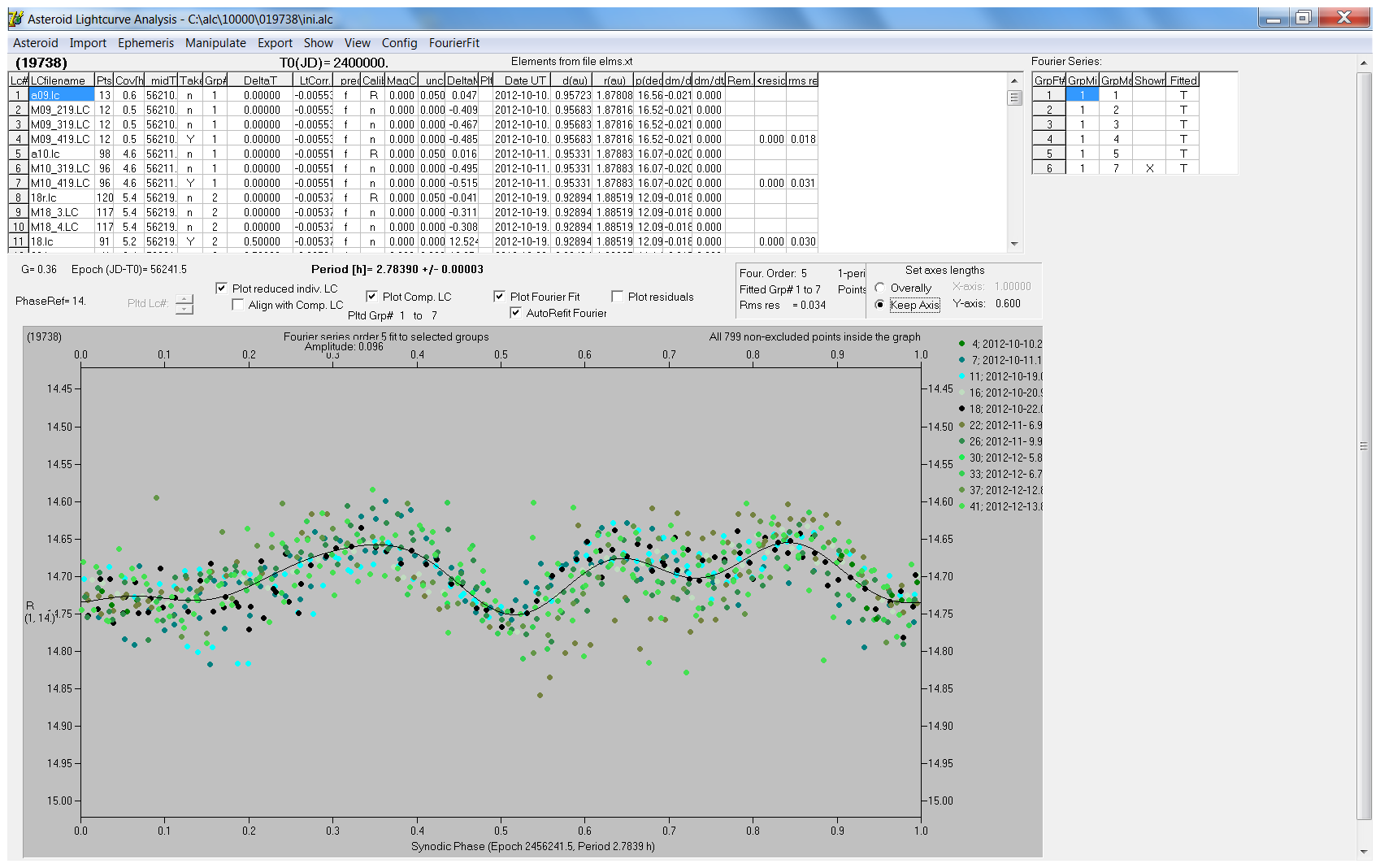The width and height of the screenshot is (1380, 868).
Task: Open the Config menu
Action: (x=400, y=43)
